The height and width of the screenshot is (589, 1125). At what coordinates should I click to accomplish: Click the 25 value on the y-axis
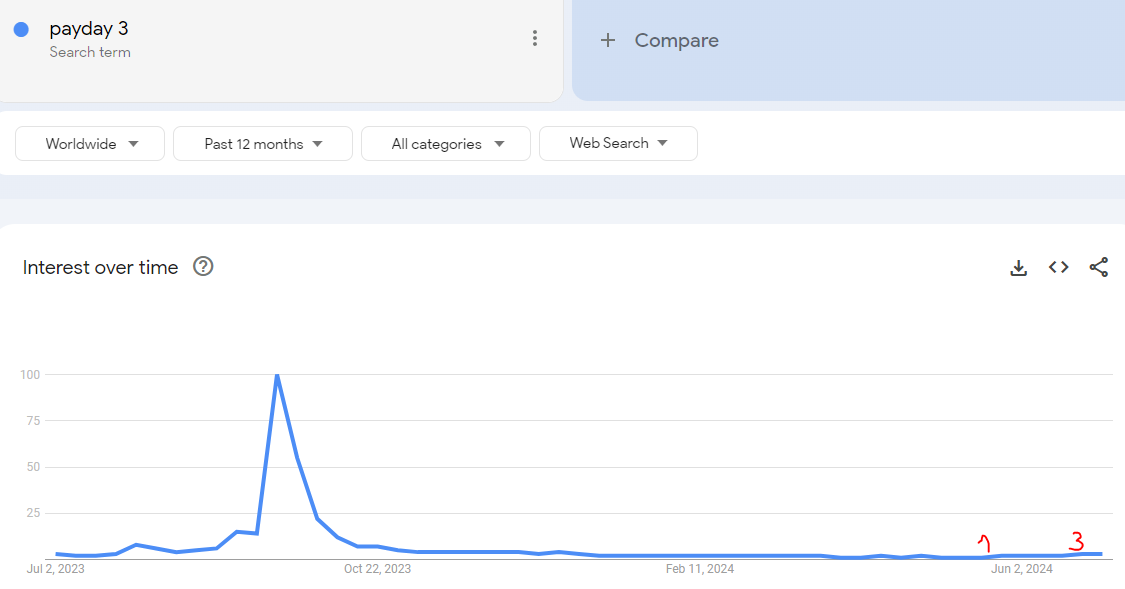(33, 513)
